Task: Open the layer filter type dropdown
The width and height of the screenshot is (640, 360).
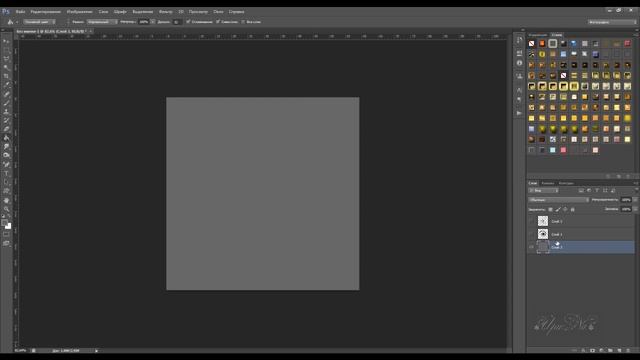Action: pos(543,191)
